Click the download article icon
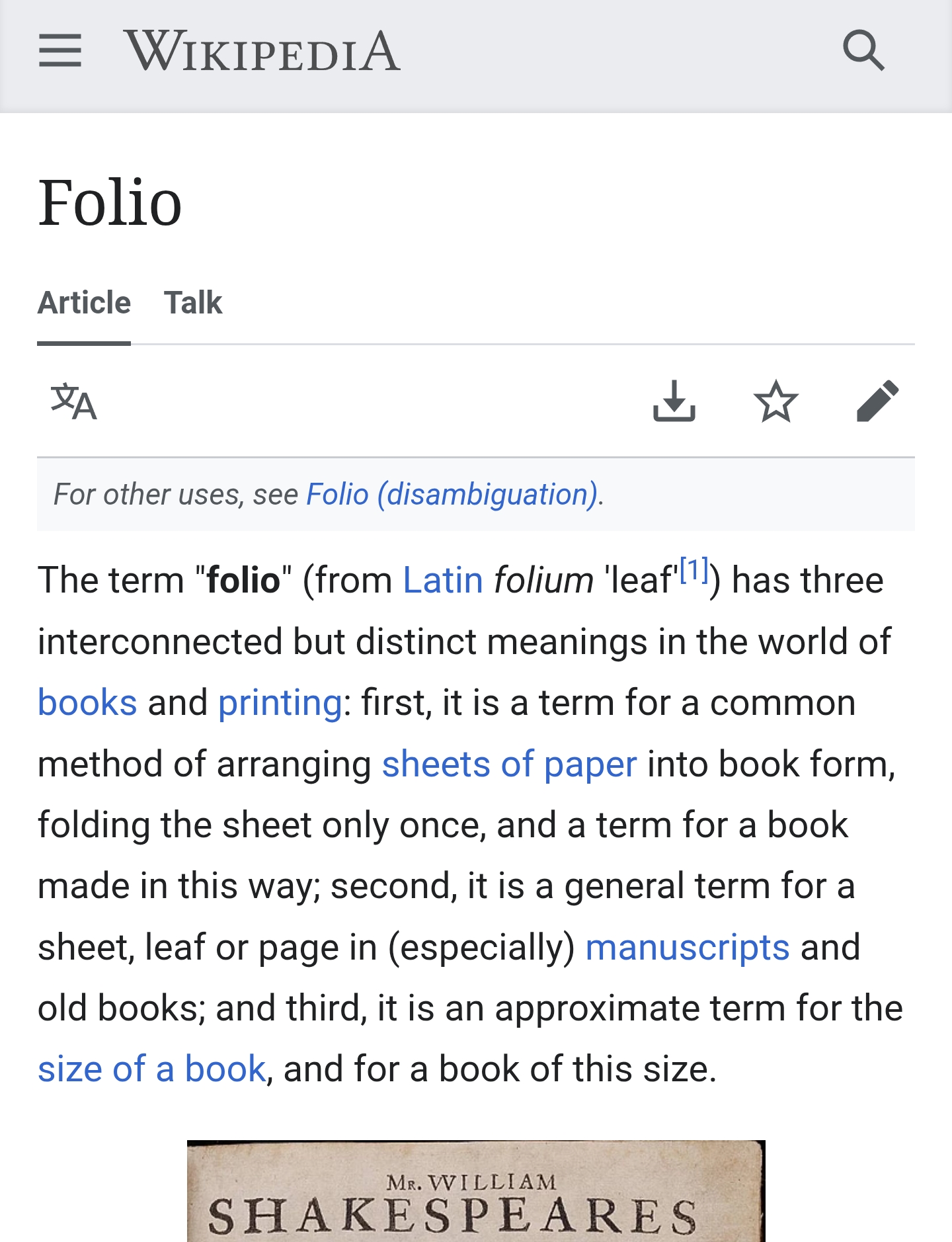The height and width of the screenshot is (1242, 952). (x=674, y=401)
